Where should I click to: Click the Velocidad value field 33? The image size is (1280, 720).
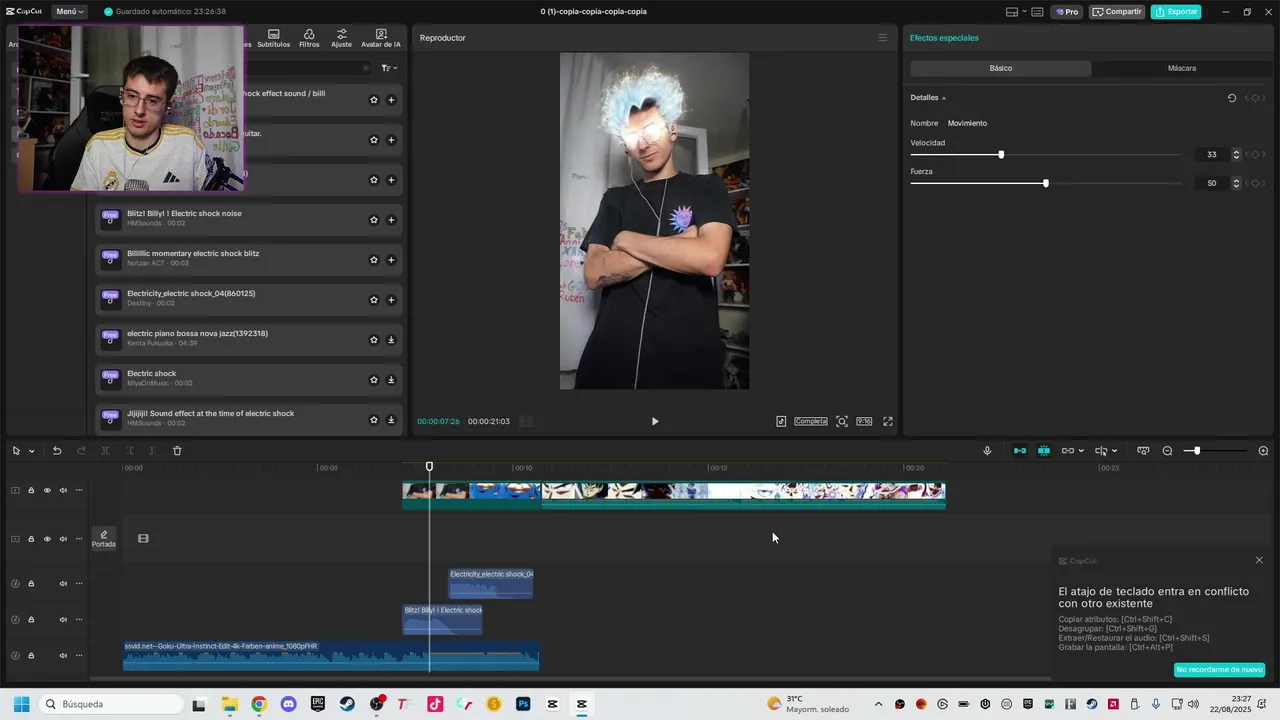[1212, 155]
